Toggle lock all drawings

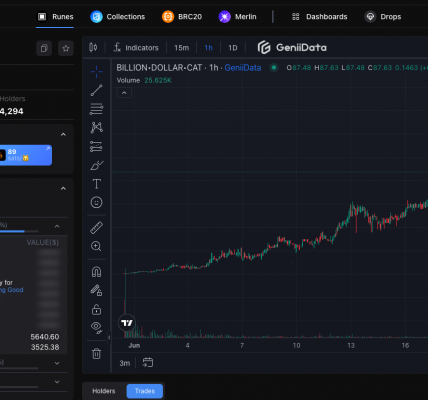(x=97, y=309)
